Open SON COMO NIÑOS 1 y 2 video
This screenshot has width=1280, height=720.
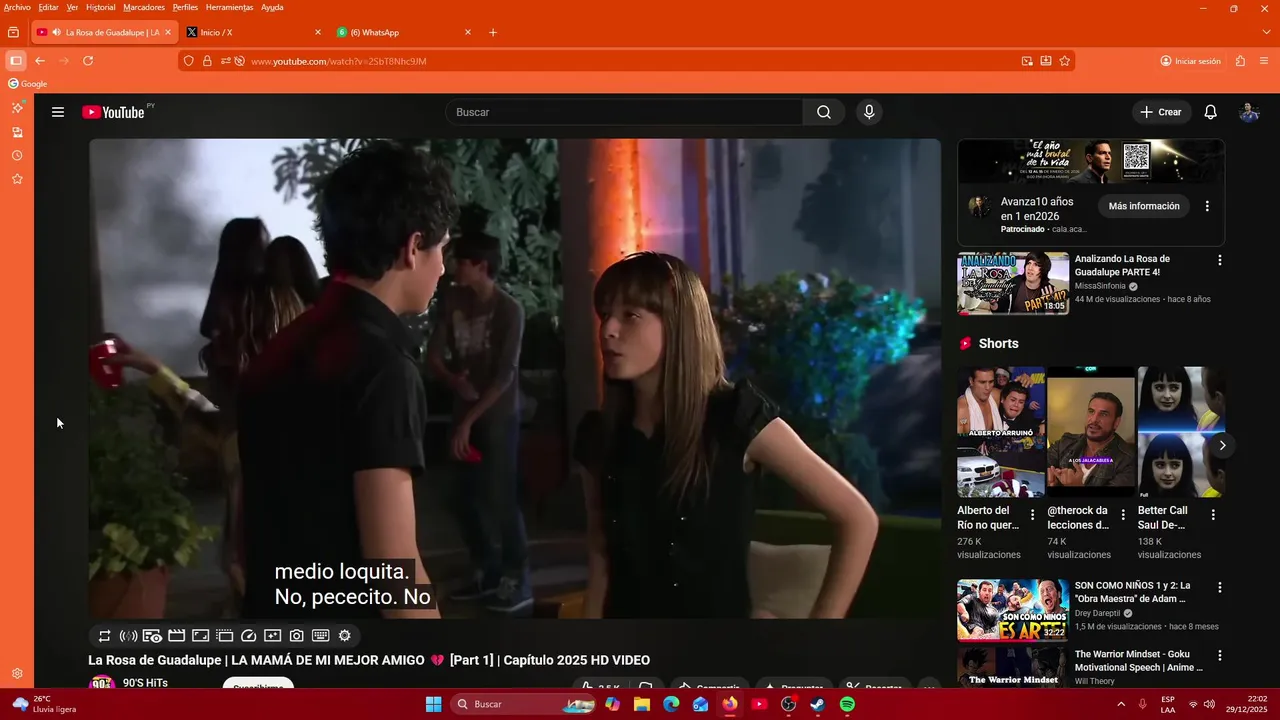tap(1013, 610)
